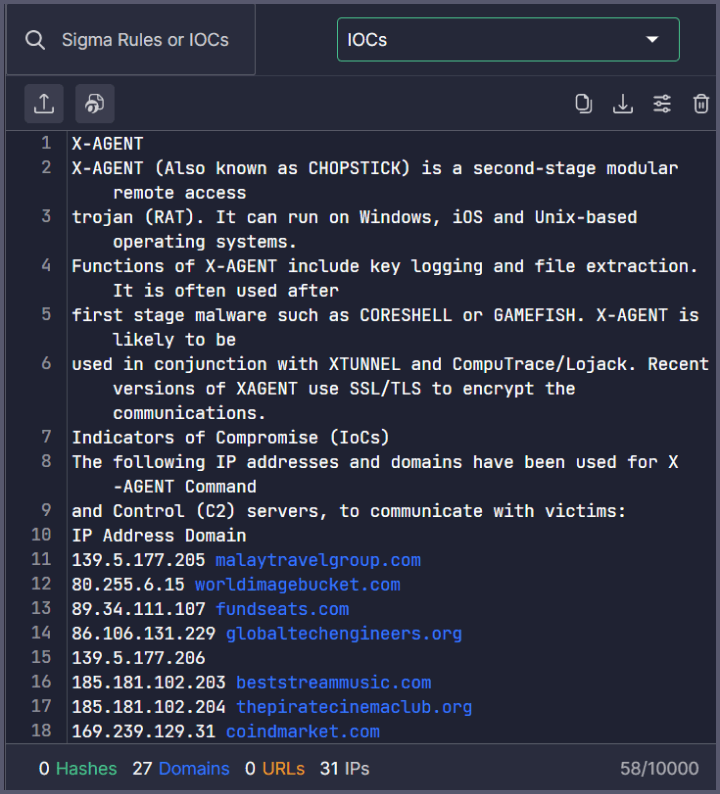Click the Hashes count in status bar
The width and height of the screenshot is (720, 794).
pyautogui.click(x=78, y=769)
